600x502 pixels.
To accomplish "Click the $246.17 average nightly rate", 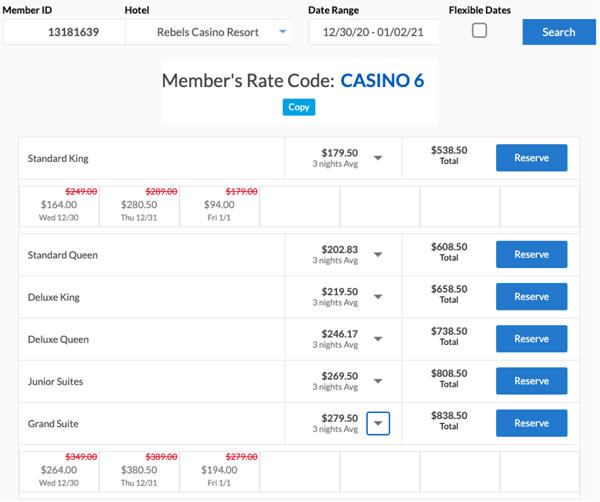I will tap(339, 334).
